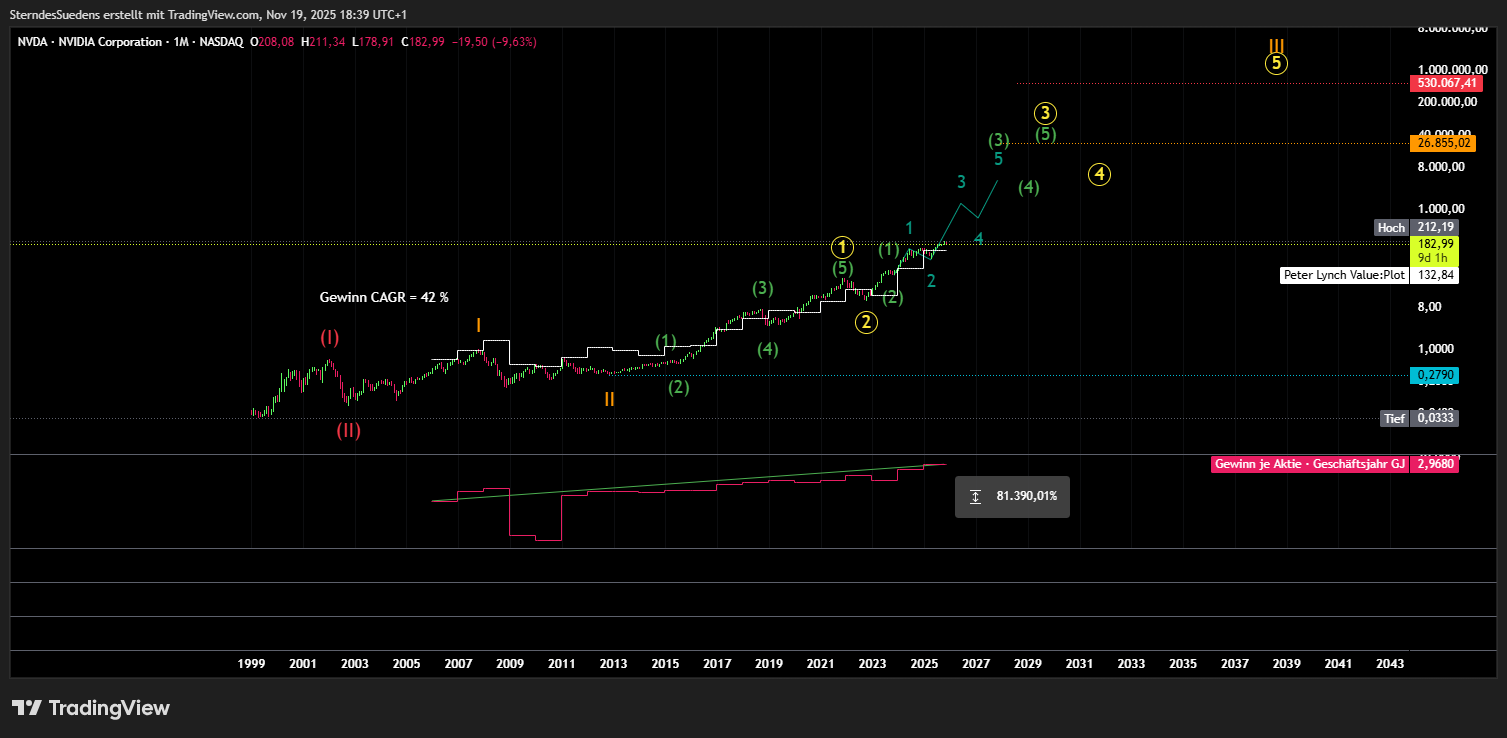The height and width of the screenshot is (738, 1507).
Task: Select the red (I) wave label
Action: (329, 337)
